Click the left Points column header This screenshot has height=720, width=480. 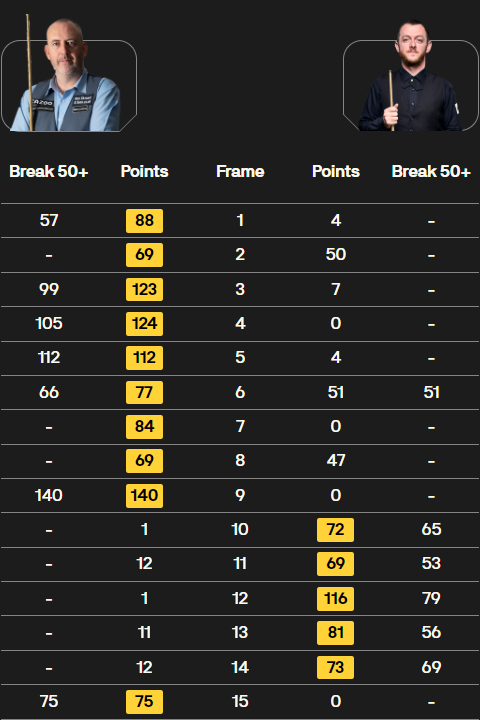click(144, 171)
